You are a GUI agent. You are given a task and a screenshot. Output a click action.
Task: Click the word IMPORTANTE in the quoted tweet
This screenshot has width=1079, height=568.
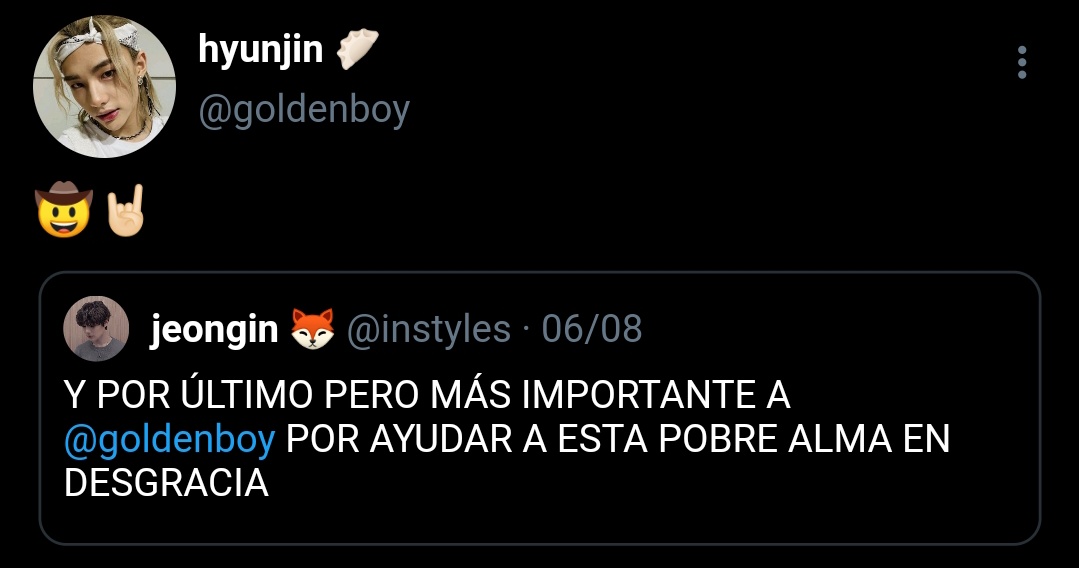point(630,395)
